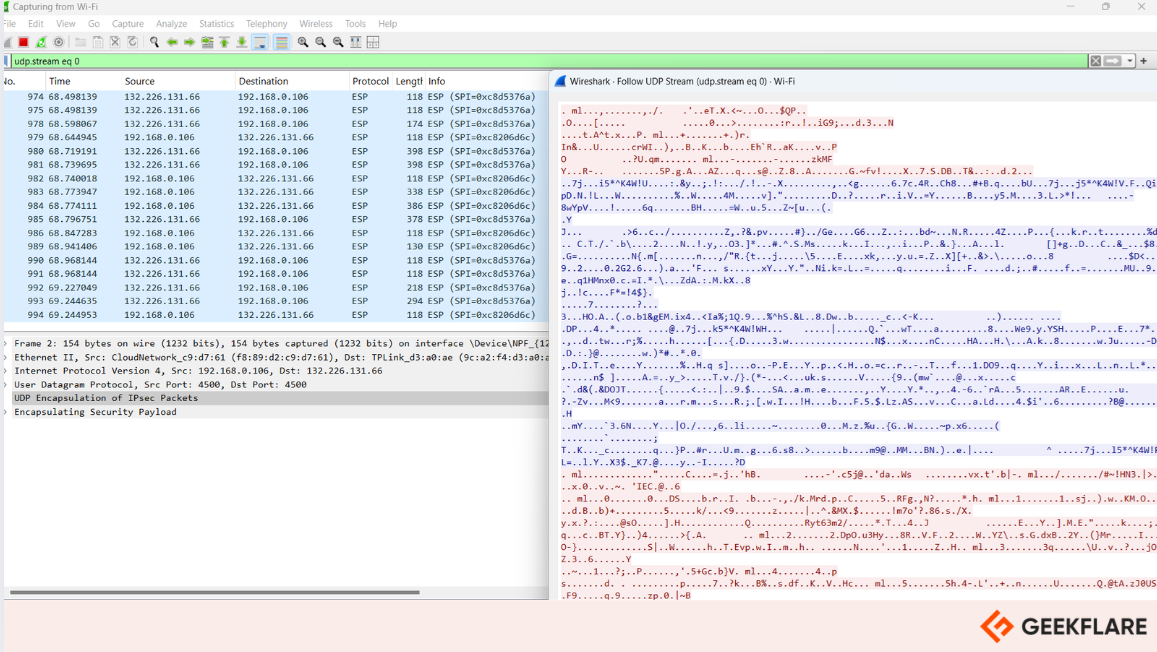This screenshot has height=652, width=1157.
Task: Go back to previous packet
Action: [x=172, y=42]
